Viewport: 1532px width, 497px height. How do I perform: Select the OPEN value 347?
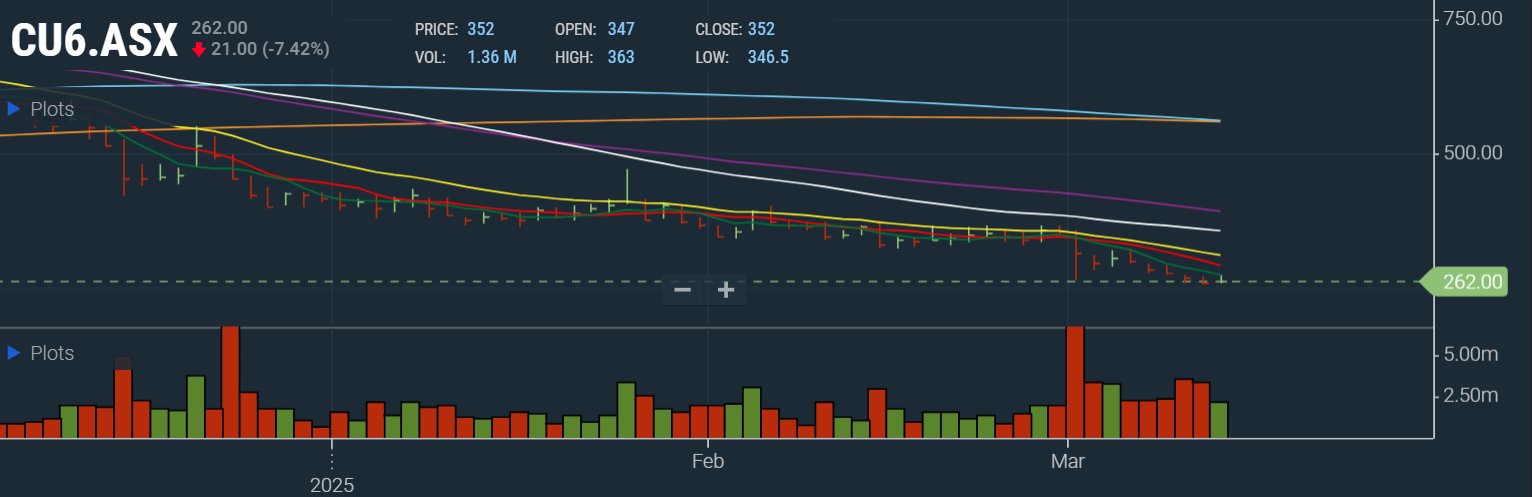coord(621,29)
